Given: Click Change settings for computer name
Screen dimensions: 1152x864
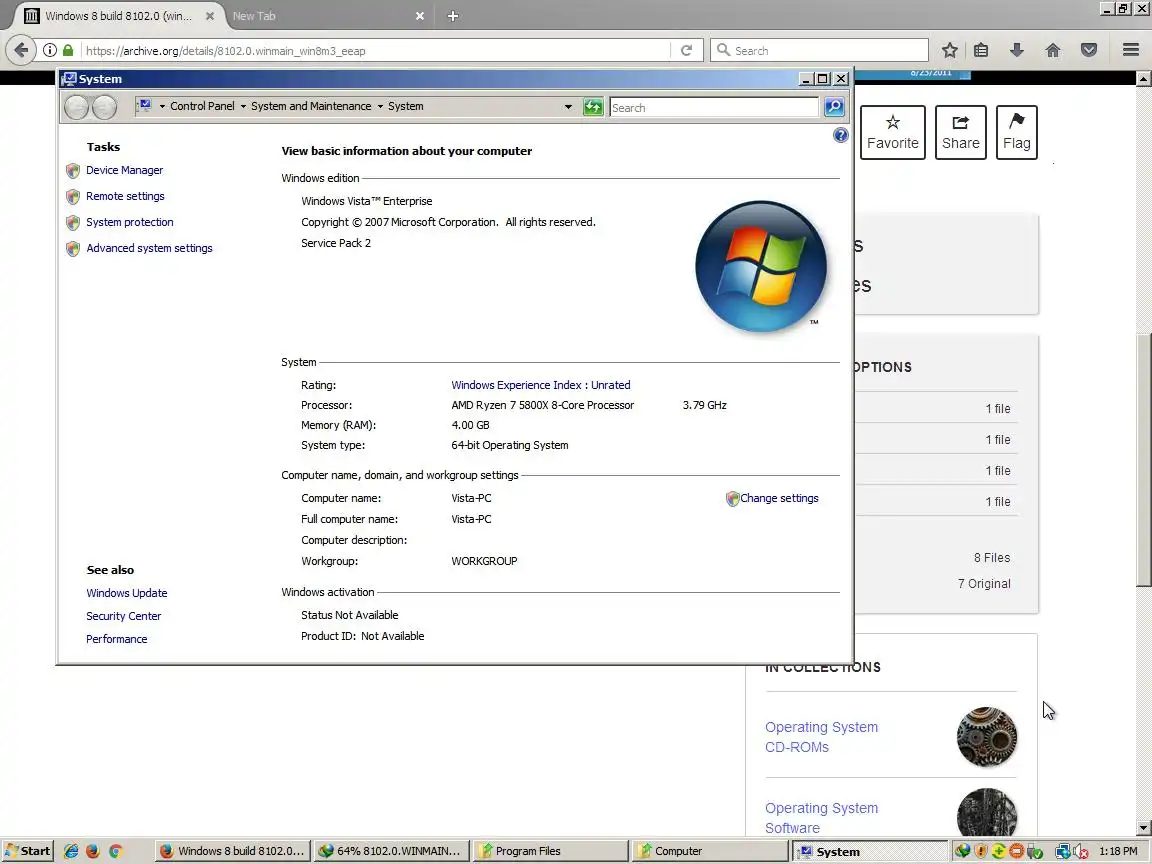Looking at the screenshot, I should pyautogui.click(x=779, y=498).
